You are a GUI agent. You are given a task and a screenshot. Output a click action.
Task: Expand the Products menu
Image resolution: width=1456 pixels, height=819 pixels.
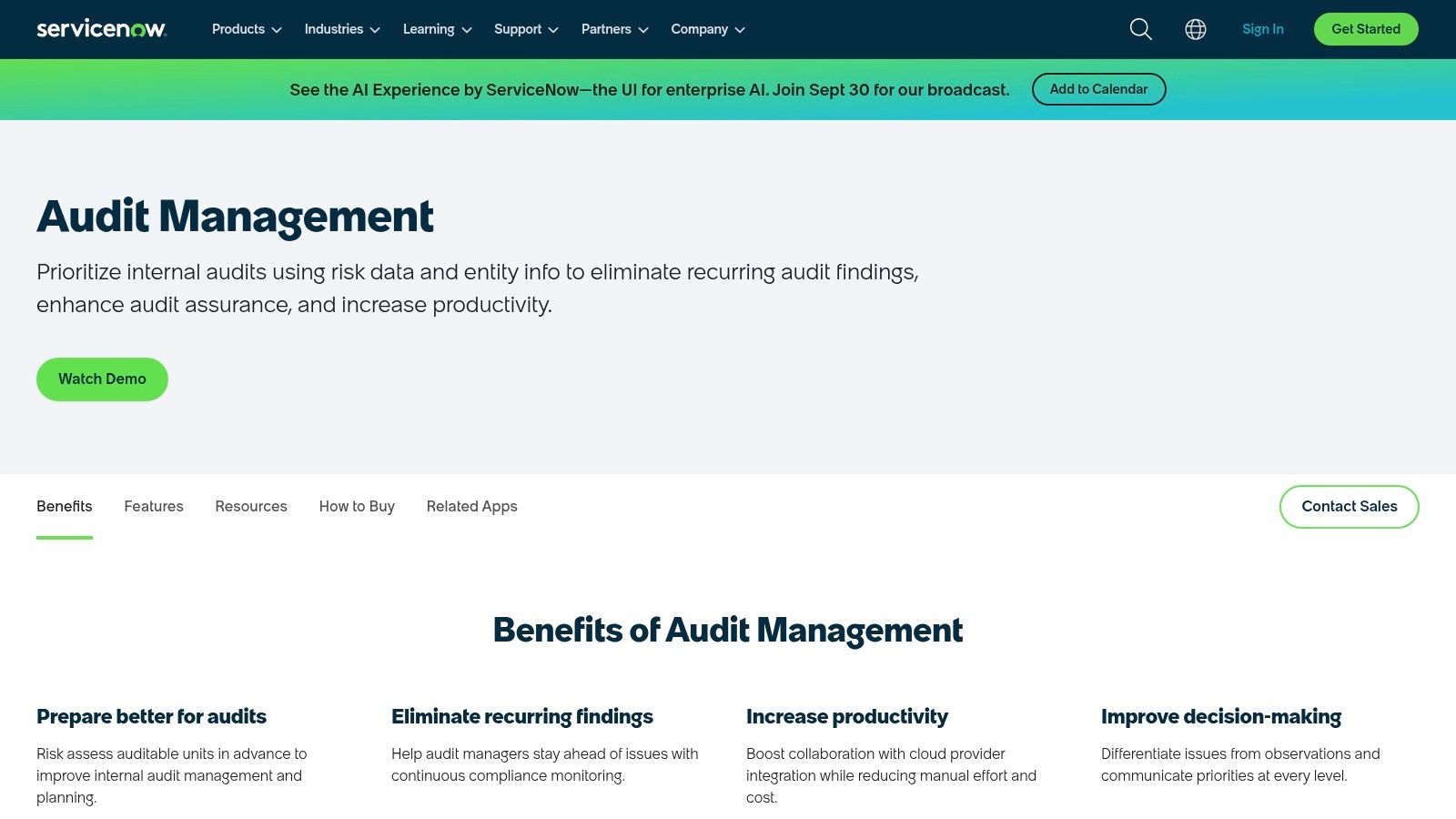(247, 29)
